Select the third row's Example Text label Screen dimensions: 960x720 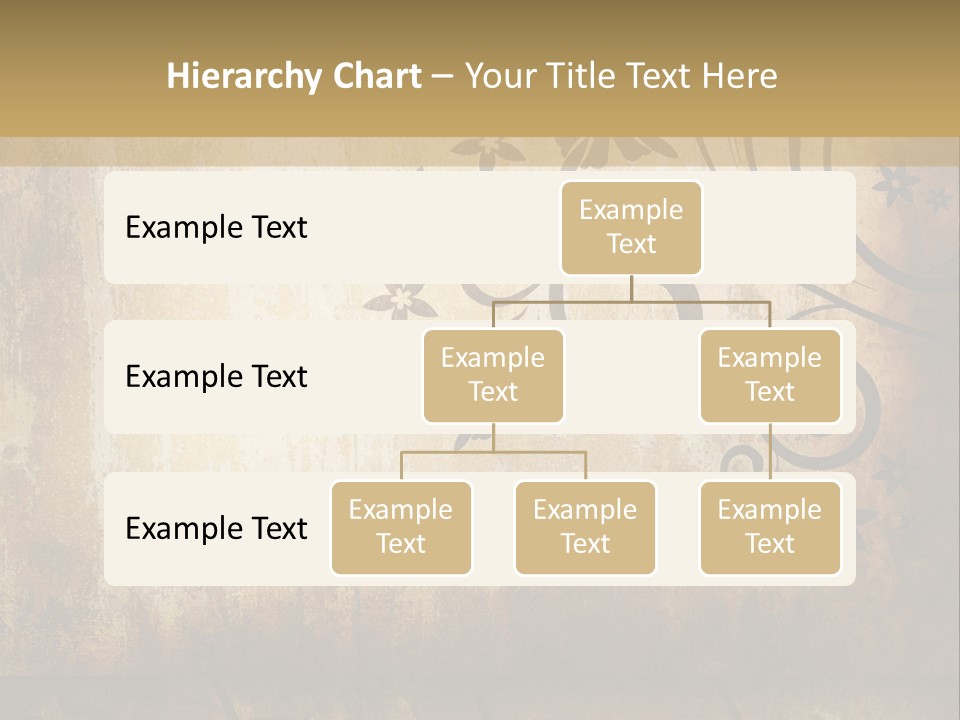click(216, 528)
